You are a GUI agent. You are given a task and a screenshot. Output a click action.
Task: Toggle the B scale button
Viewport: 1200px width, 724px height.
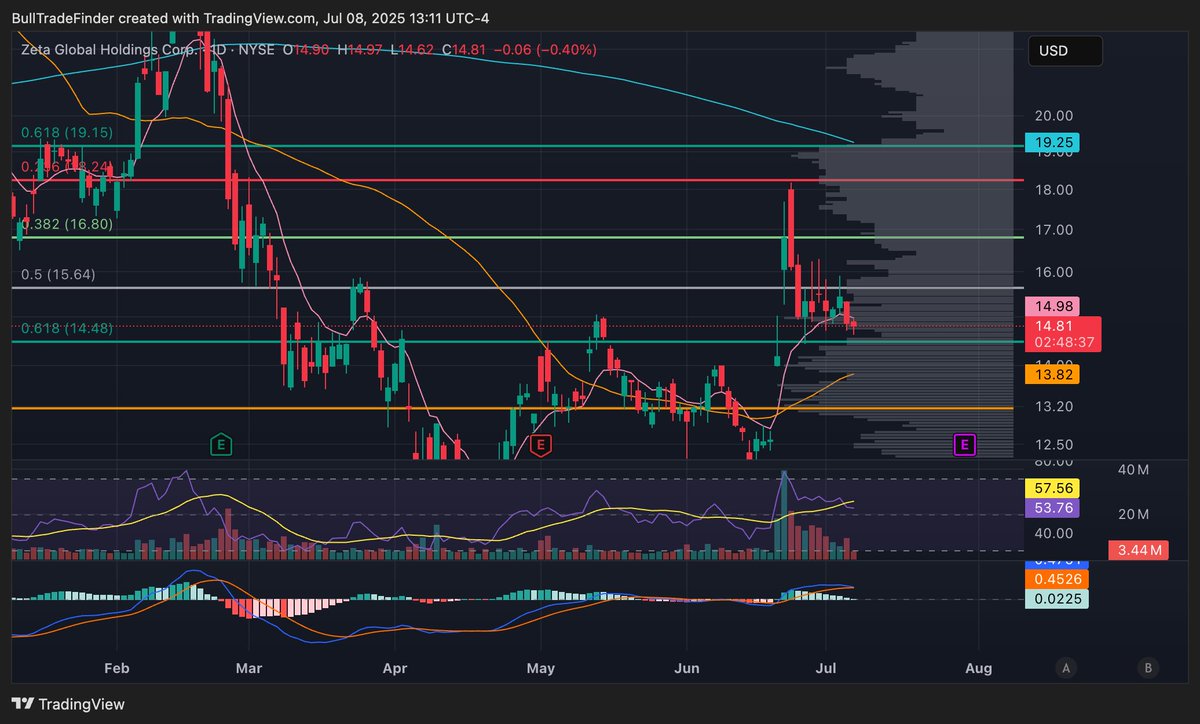[1148, 668]
